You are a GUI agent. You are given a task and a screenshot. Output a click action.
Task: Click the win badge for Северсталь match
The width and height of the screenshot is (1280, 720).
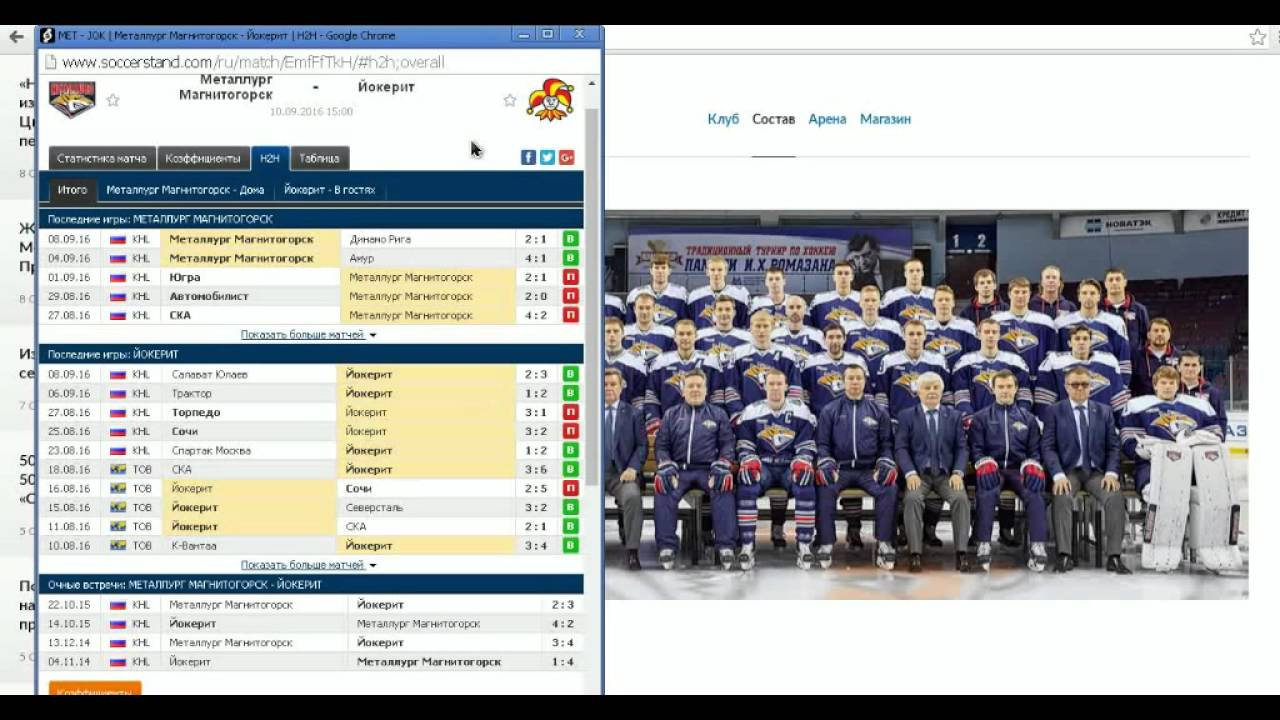pyautogui.click(x=571, y=507)
